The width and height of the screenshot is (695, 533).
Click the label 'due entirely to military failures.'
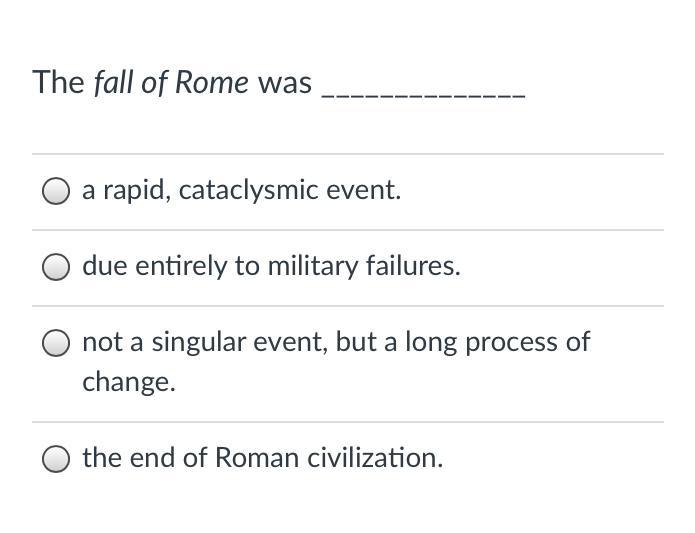pos(271,266)
